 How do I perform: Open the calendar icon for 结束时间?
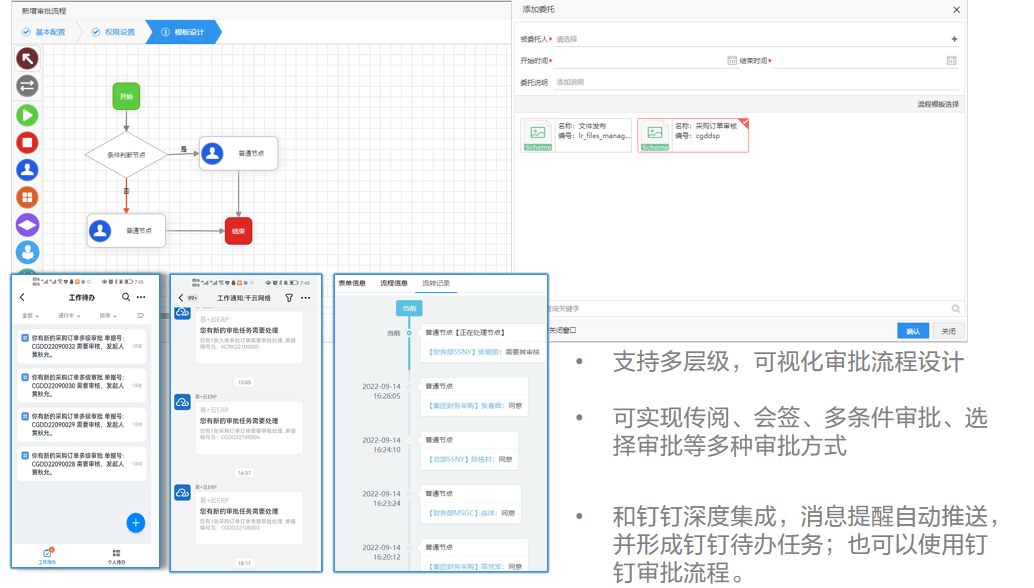pos(951,61)
